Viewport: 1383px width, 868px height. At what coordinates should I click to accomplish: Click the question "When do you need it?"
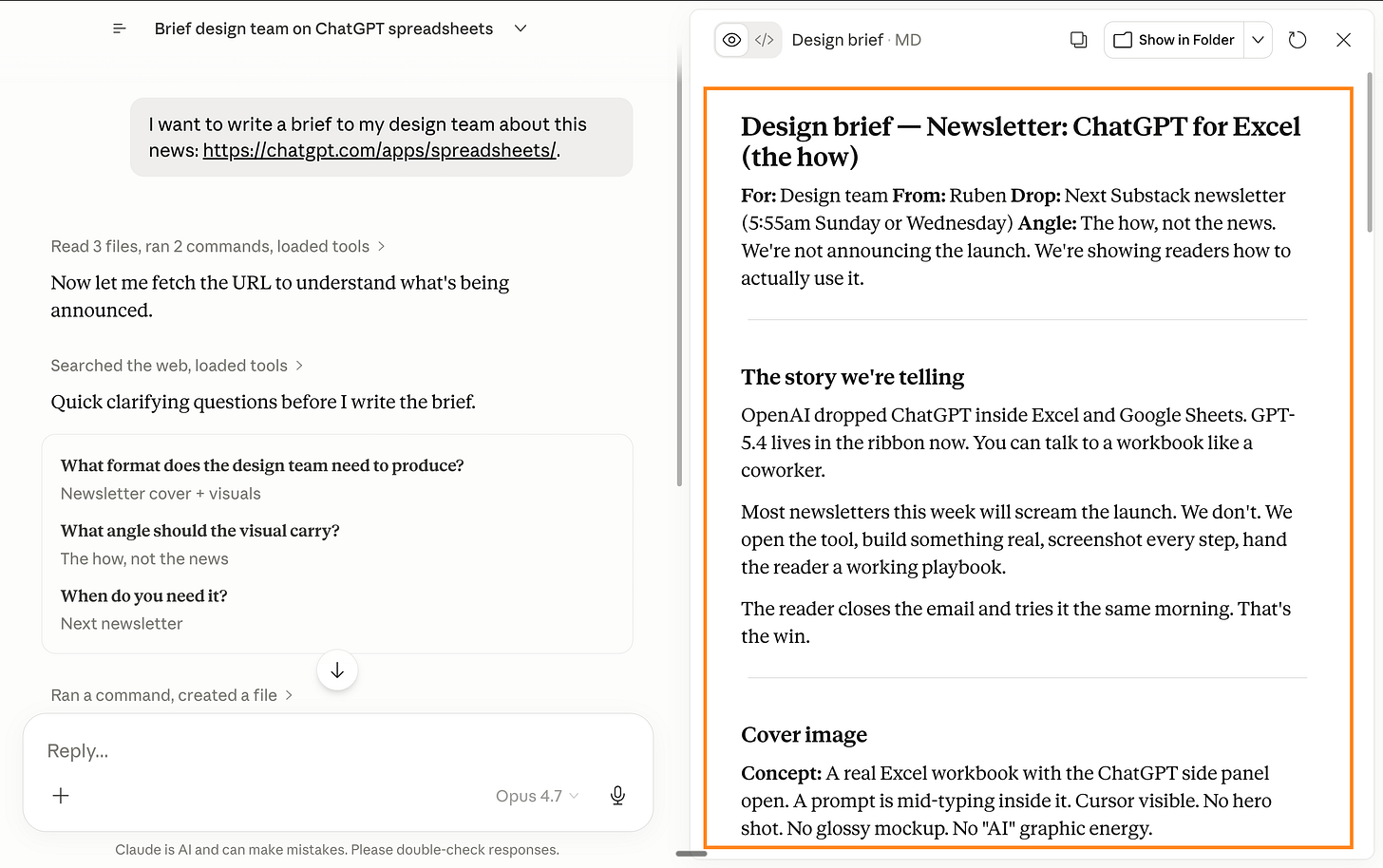pos(144,596)
